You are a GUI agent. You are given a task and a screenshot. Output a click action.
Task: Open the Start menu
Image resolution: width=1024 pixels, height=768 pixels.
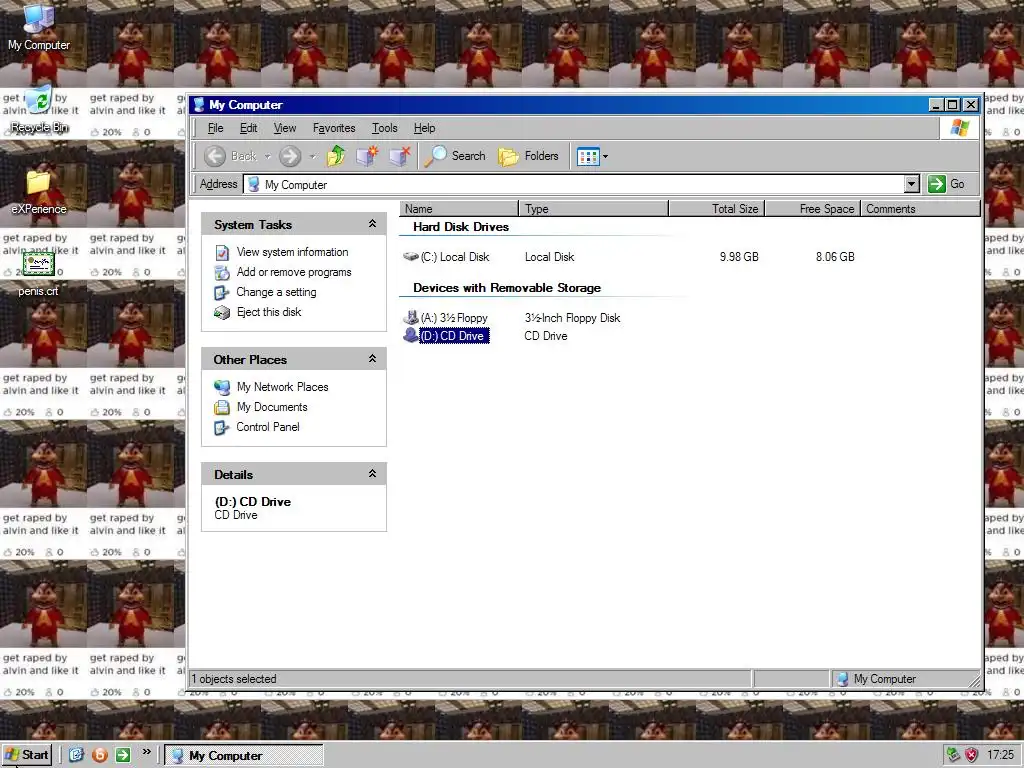[27, 756]
